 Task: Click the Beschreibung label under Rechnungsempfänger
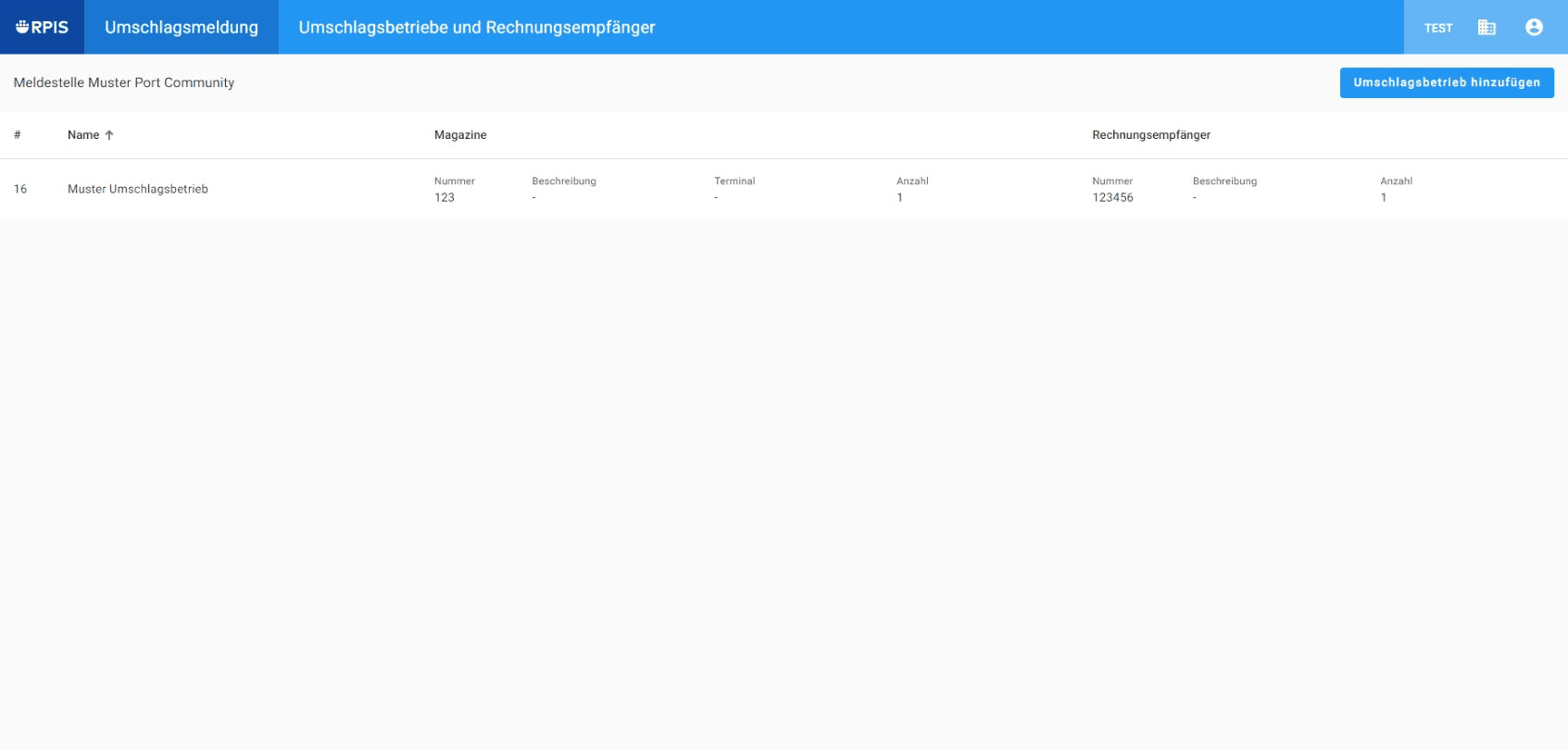[1224, 181]
